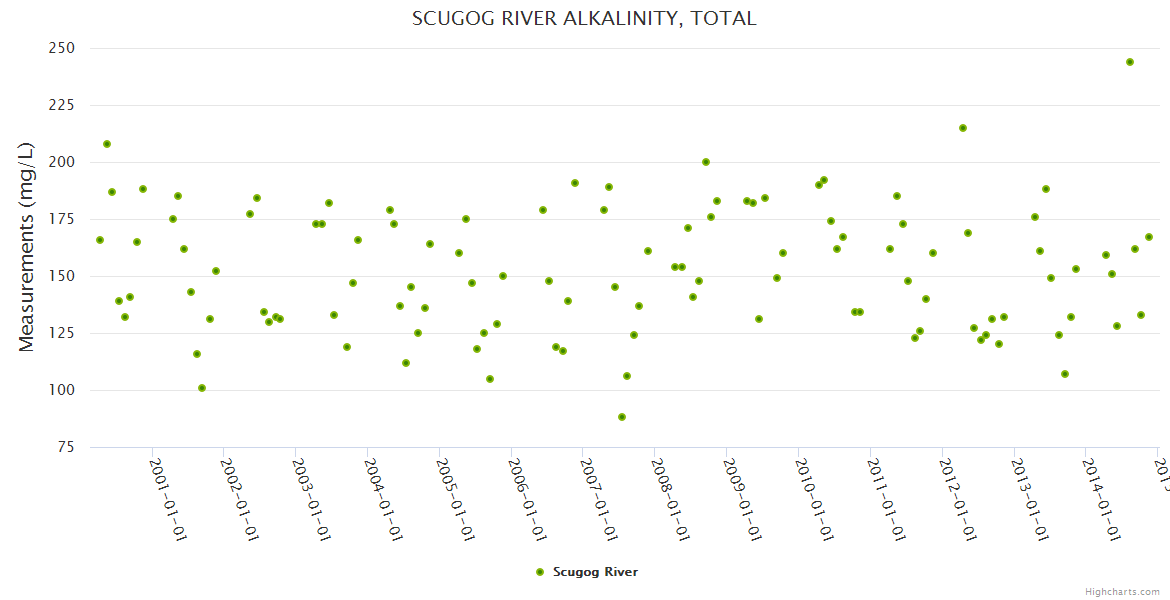The image size is (1170, 600).
Task: Click the chart title Scugog River Alkalinity, Total
Action: point(584,19)
